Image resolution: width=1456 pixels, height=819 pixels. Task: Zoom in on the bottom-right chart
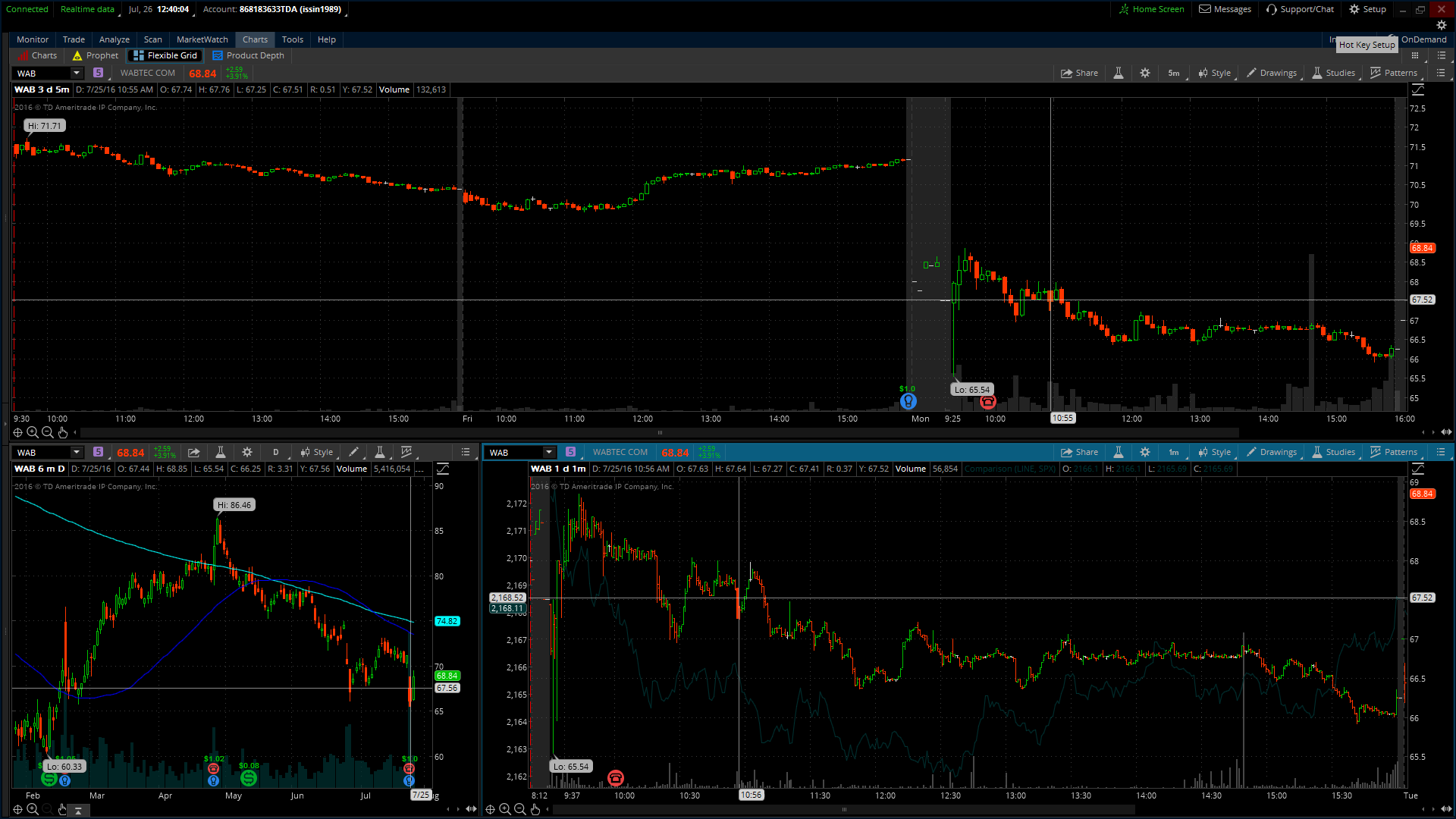coord(505,809)
